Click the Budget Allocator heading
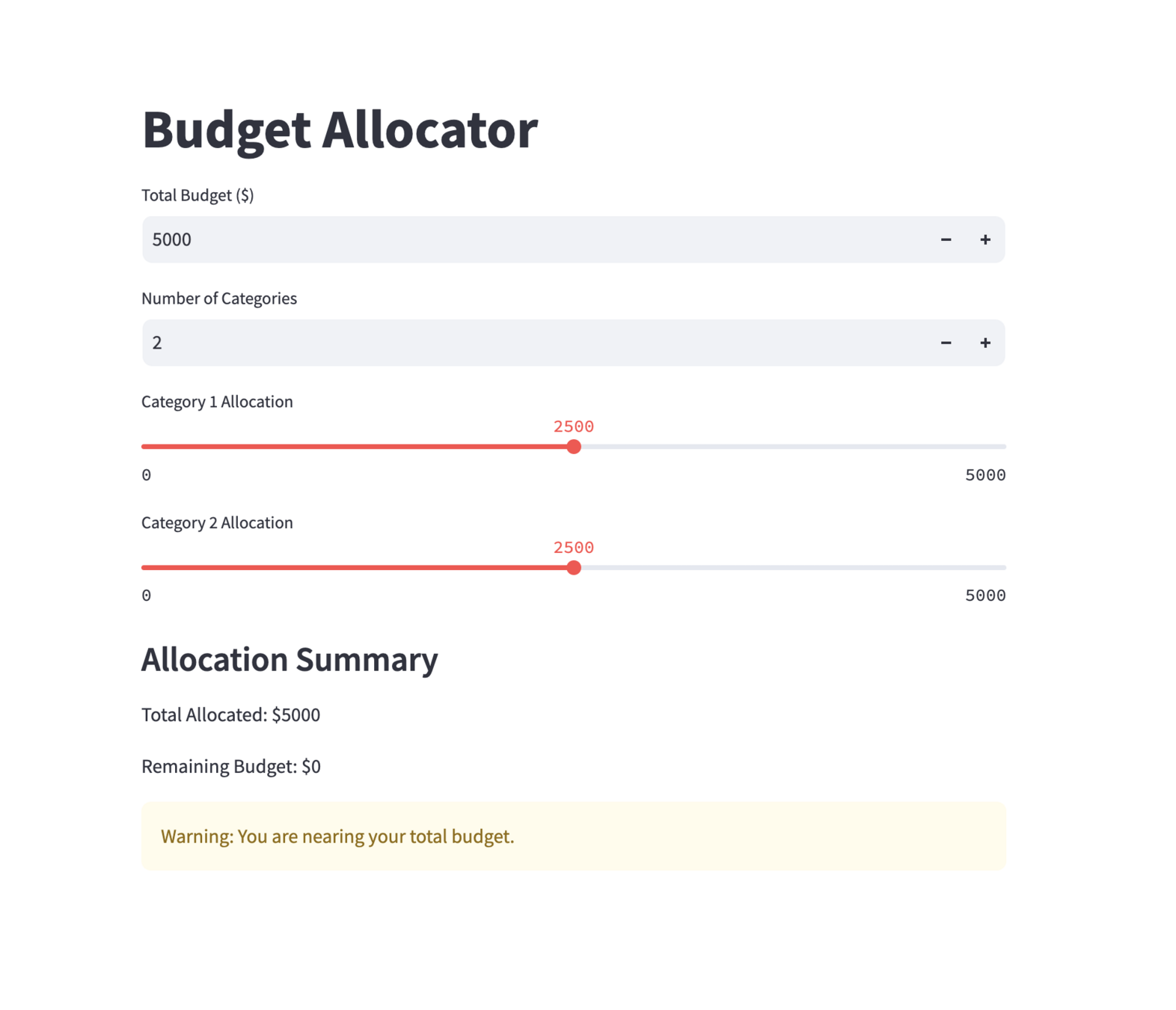1176x1010 pixels. point(340,130)
